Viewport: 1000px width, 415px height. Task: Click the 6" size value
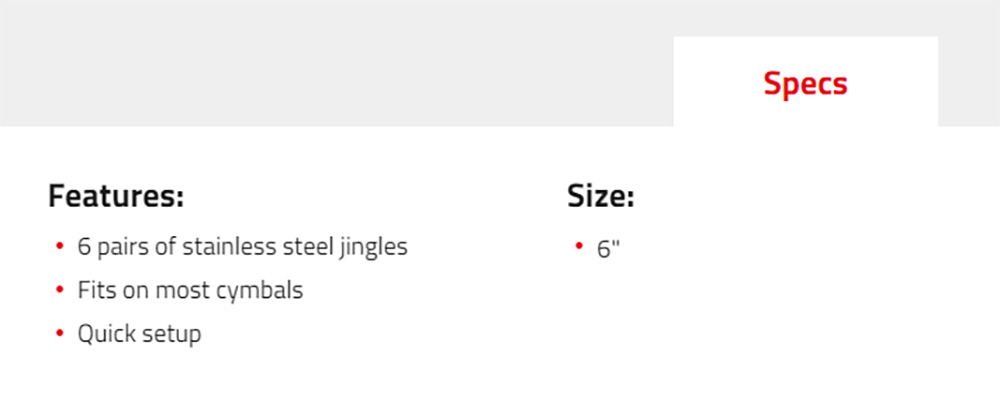click(608, 249)
